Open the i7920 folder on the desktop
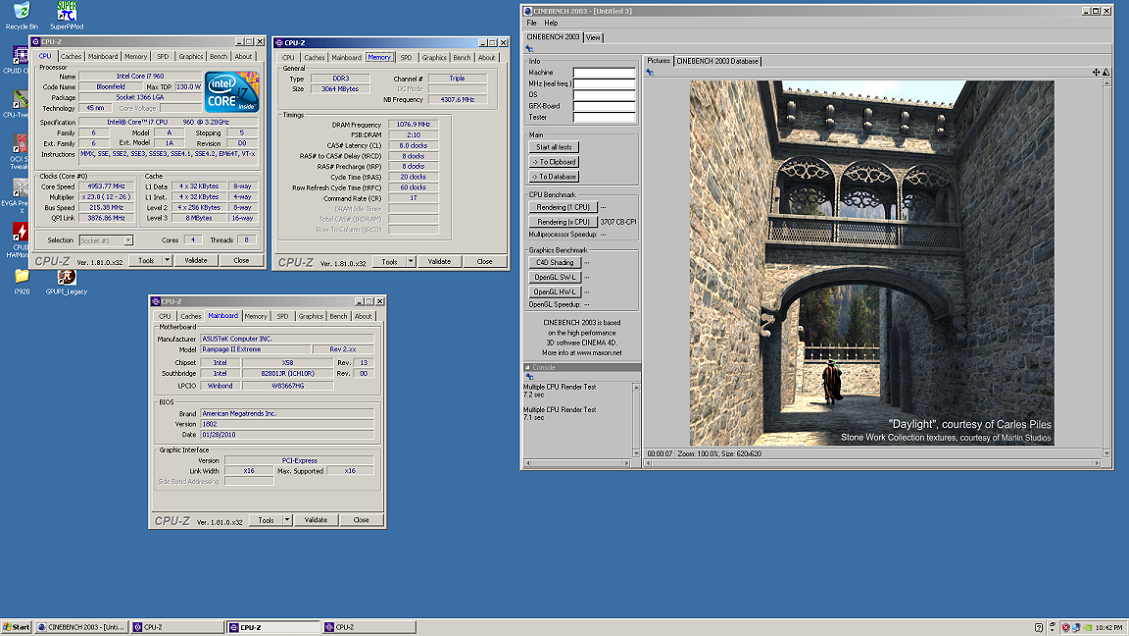Viewport: 1129px width, 636px height. (22, 282)
